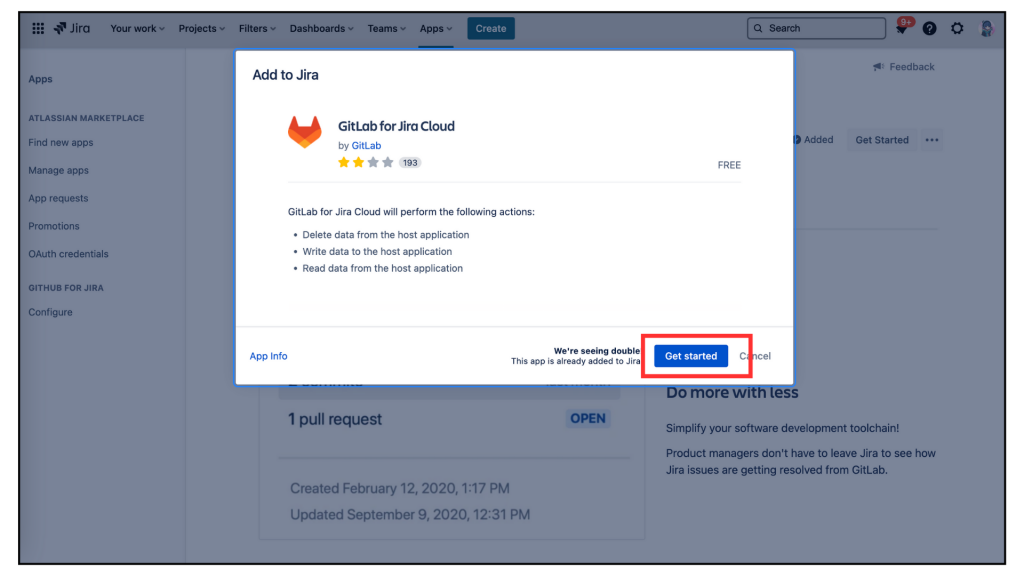The image size is (1024, 576).
Task: Open App requests in sidebar
Action: 58,198
